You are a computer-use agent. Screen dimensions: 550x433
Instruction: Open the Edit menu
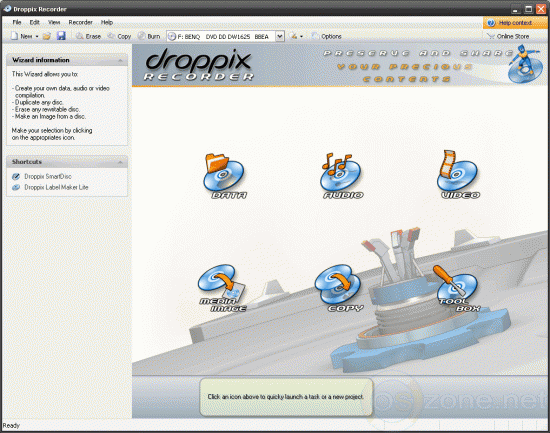point(34,22)
